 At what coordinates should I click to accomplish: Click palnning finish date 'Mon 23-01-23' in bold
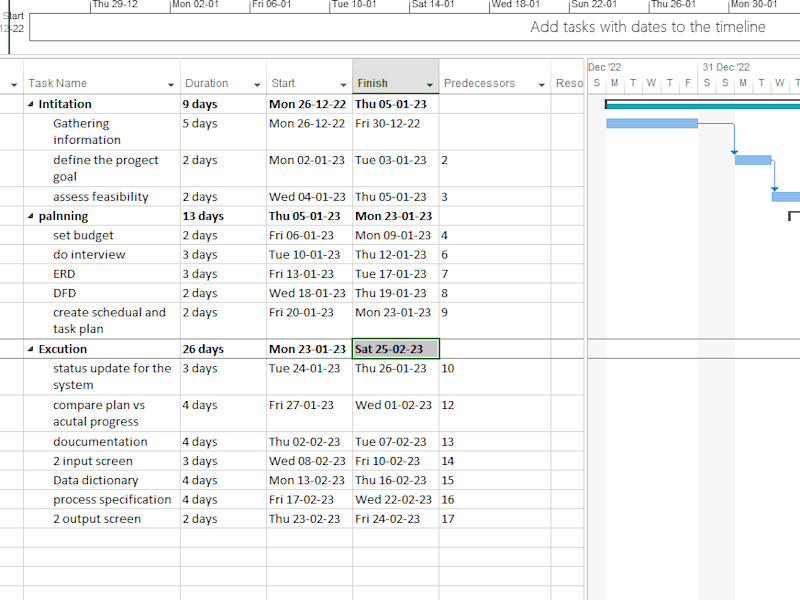[x=395, y=216]
